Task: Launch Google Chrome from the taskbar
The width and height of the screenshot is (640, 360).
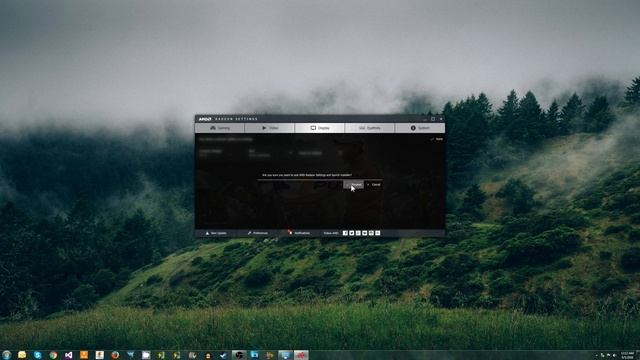Action: point(53,355)
